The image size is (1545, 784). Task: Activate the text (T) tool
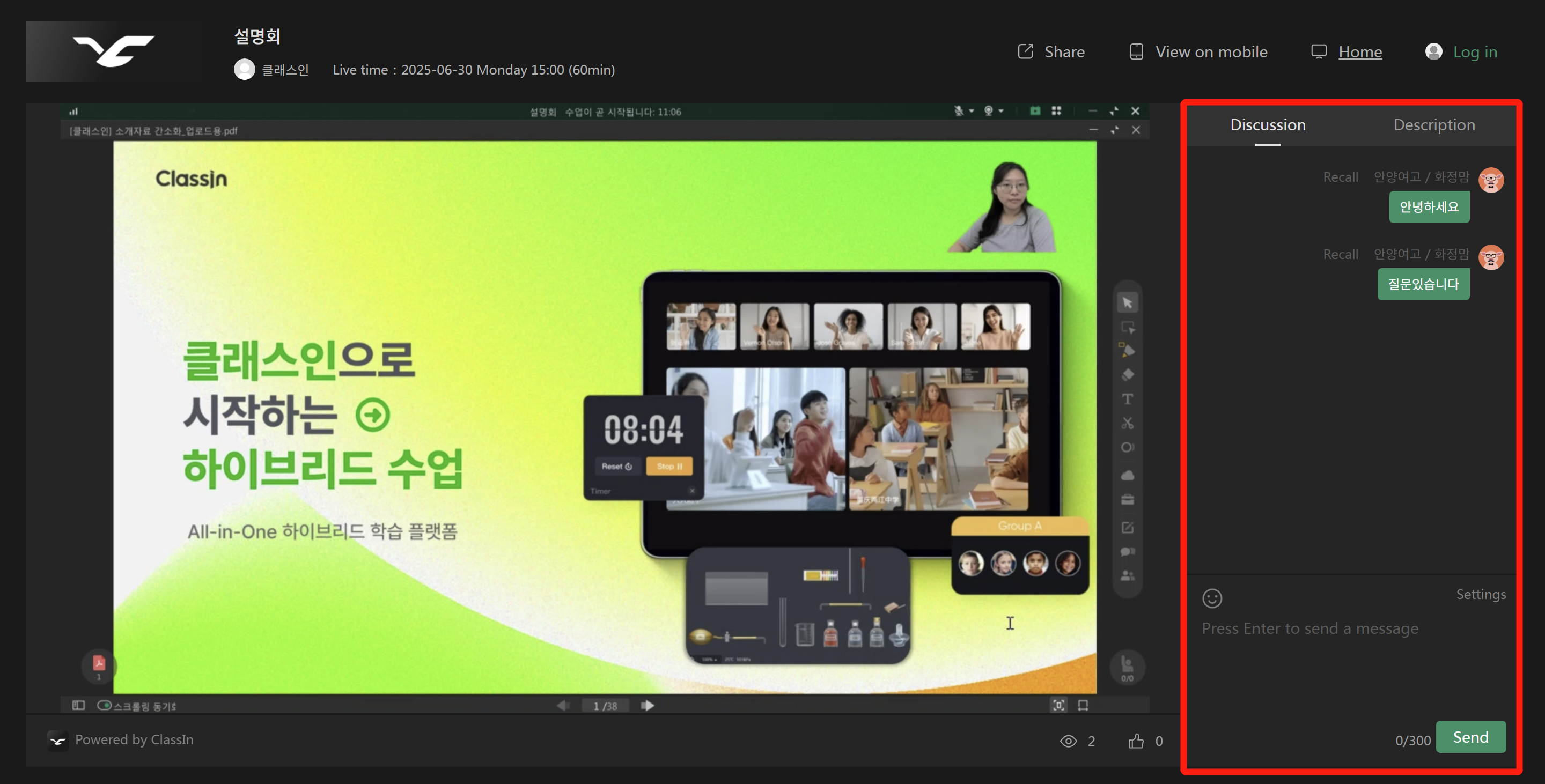click(x=1128, y=399)
